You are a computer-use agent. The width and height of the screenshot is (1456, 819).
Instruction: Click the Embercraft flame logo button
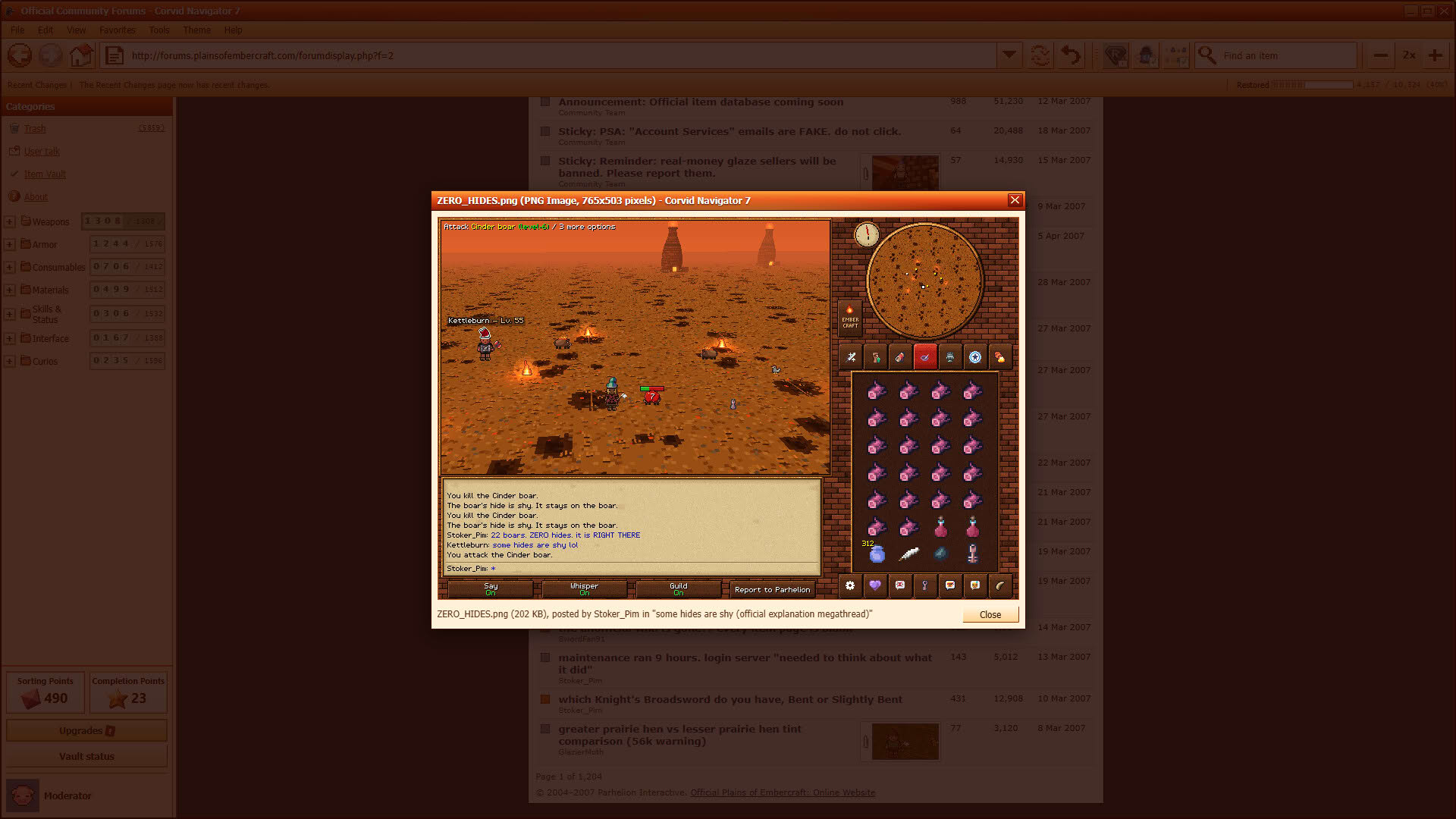850,317
